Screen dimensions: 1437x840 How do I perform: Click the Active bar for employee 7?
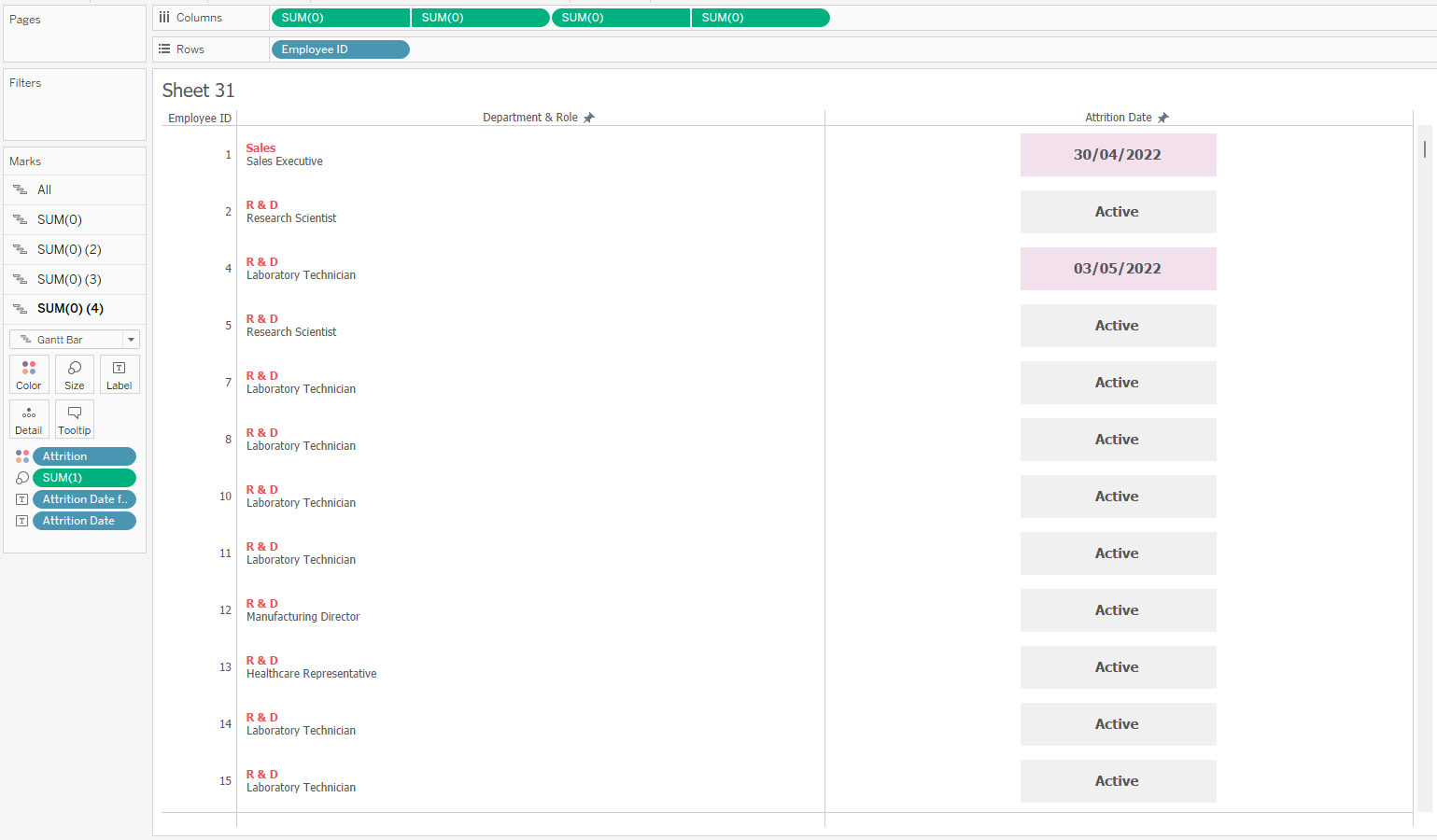click(1119, 383)
